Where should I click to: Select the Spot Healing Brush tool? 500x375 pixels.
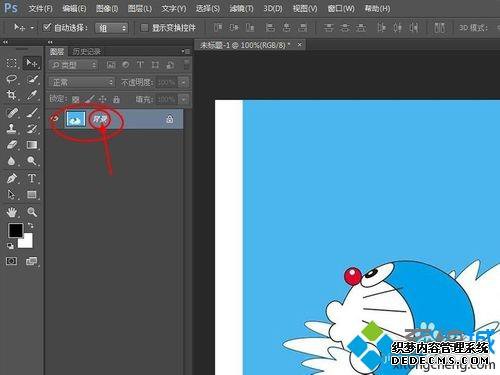[12, 112]
